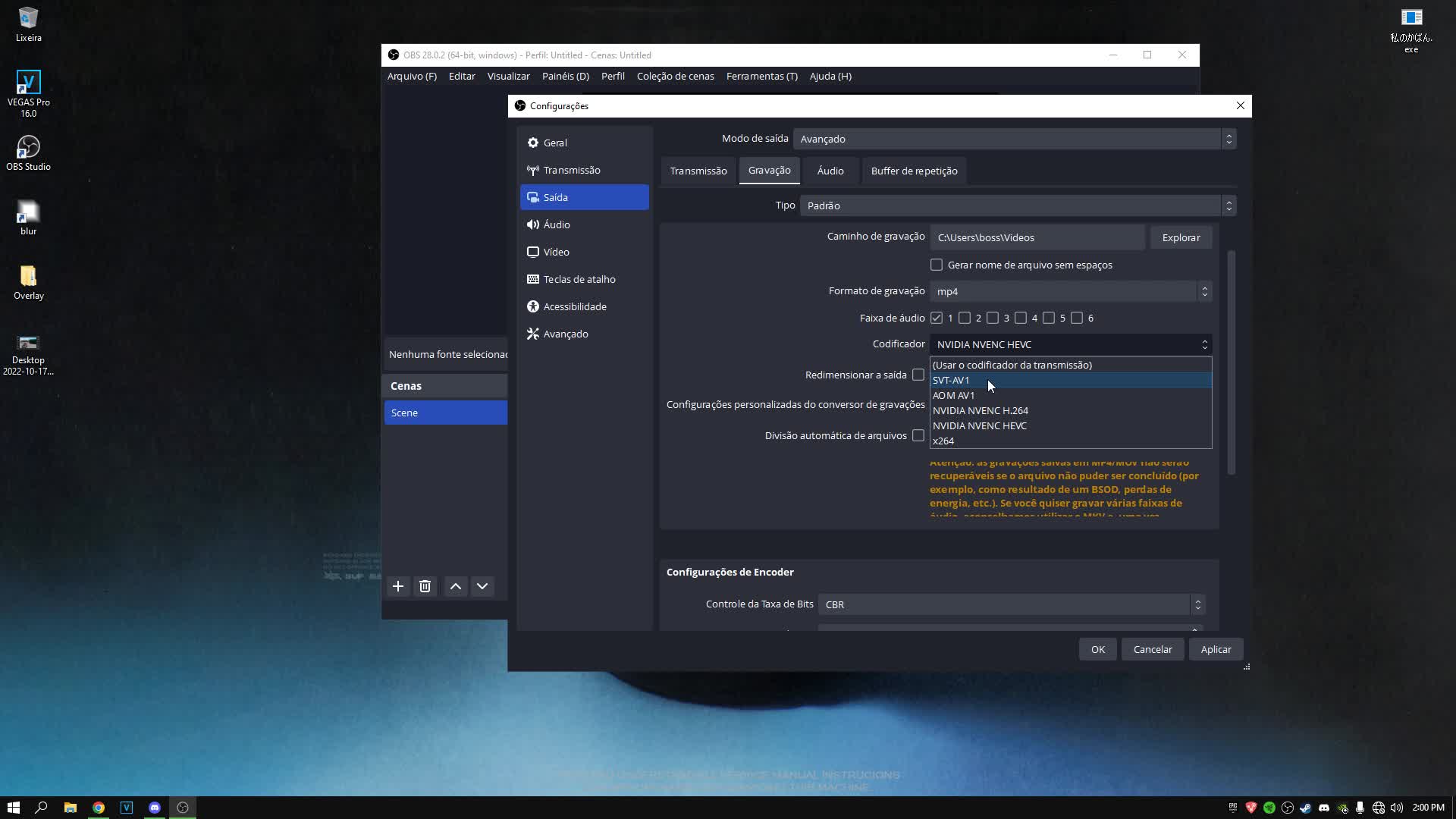Add a new scene with plus icon

click(397, 586)
